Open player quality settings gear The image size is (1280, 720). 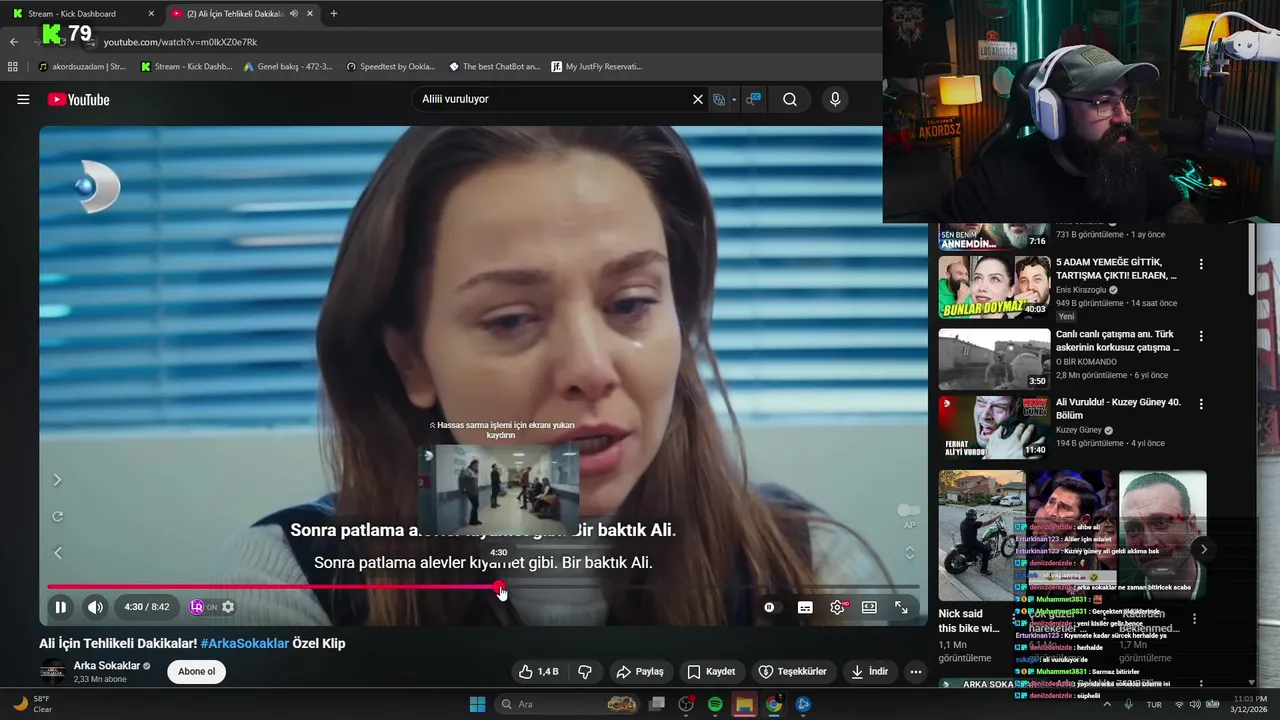click(838, 607)
